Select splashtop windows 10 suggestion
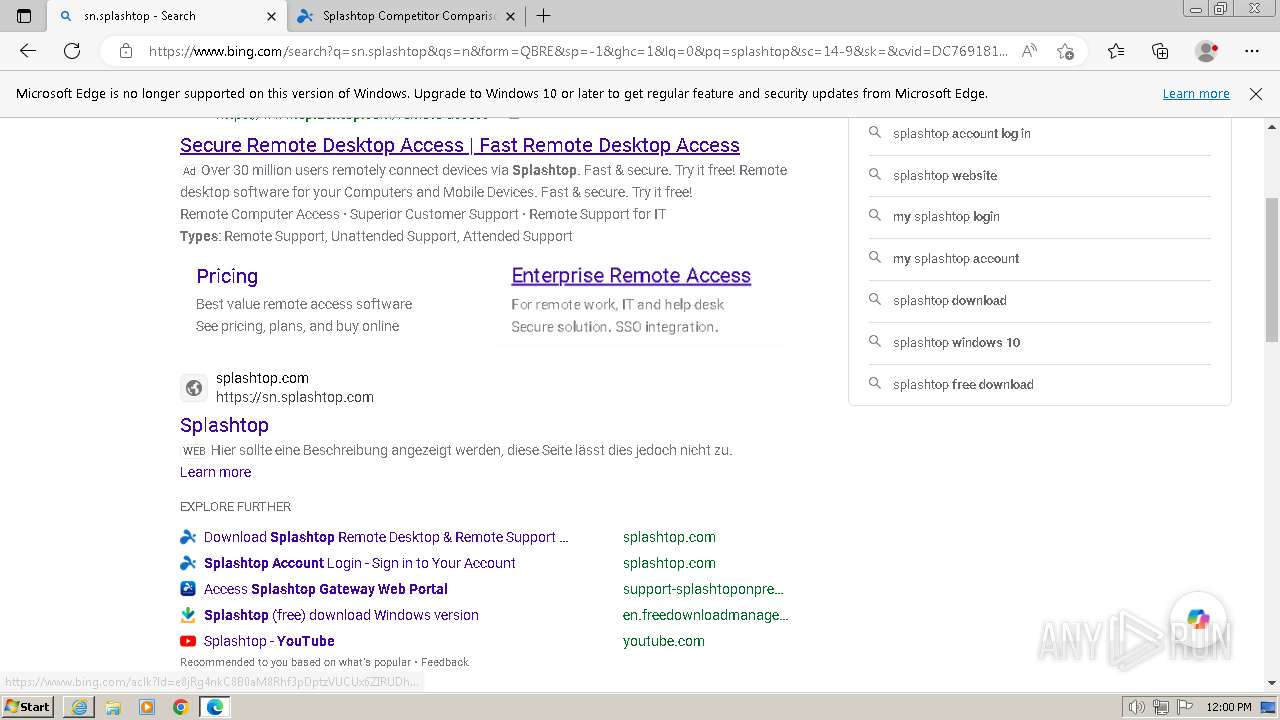This screenshot has width=1280, height=720. click(x=957, y=342)
